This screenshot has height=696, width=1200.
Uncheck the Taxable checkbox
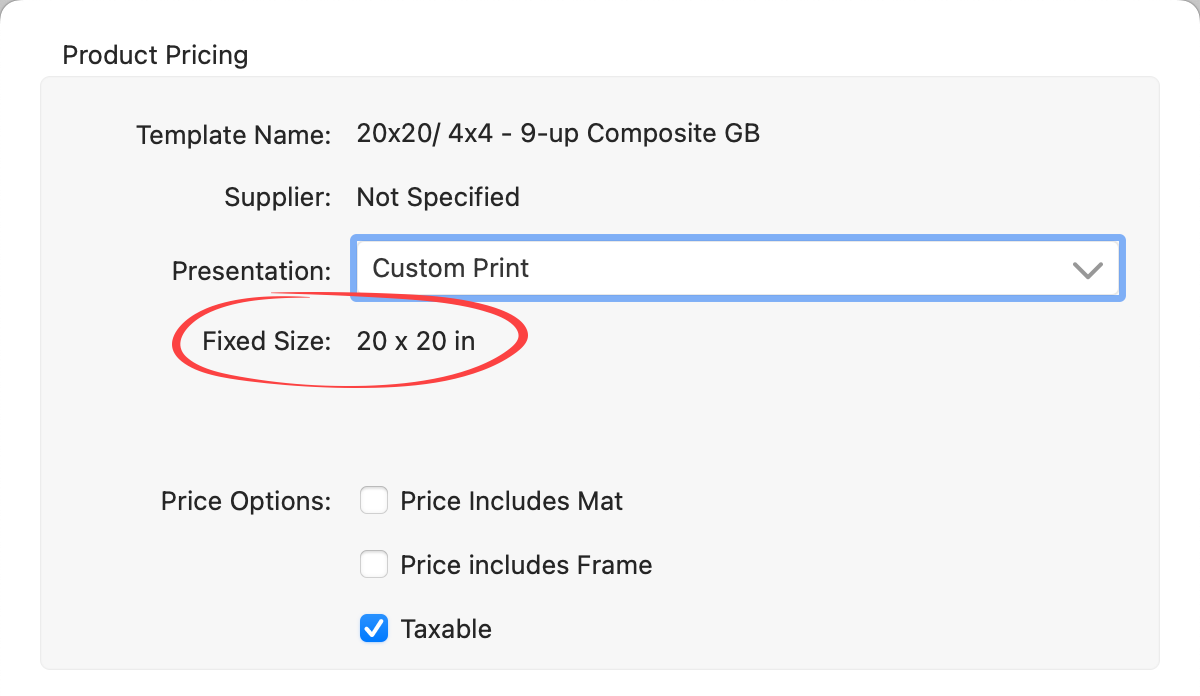pyautogui.click(x=374, y=629)
